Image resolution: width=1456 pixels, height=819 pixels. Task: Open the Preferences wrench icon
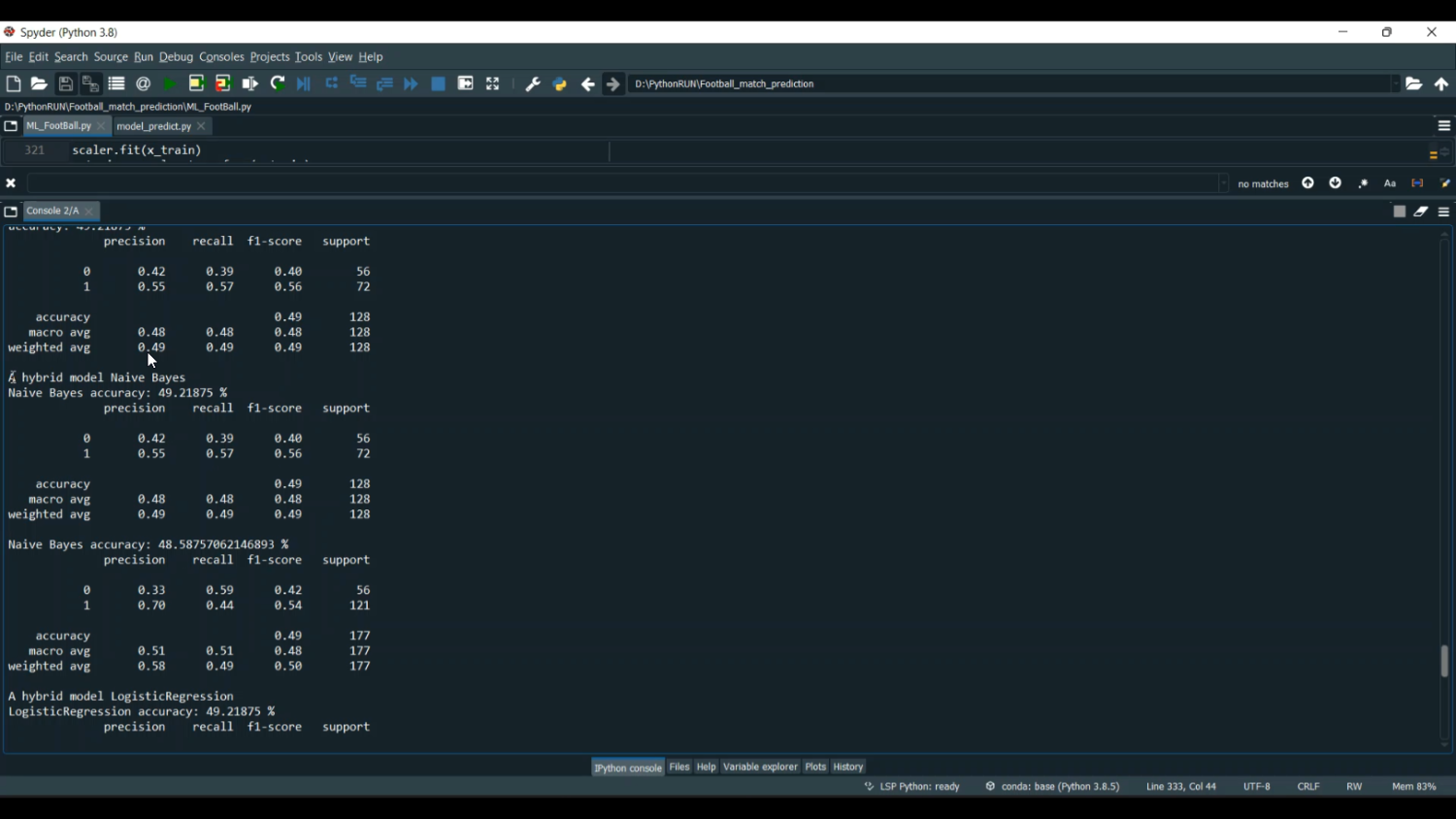click(533, 84)
